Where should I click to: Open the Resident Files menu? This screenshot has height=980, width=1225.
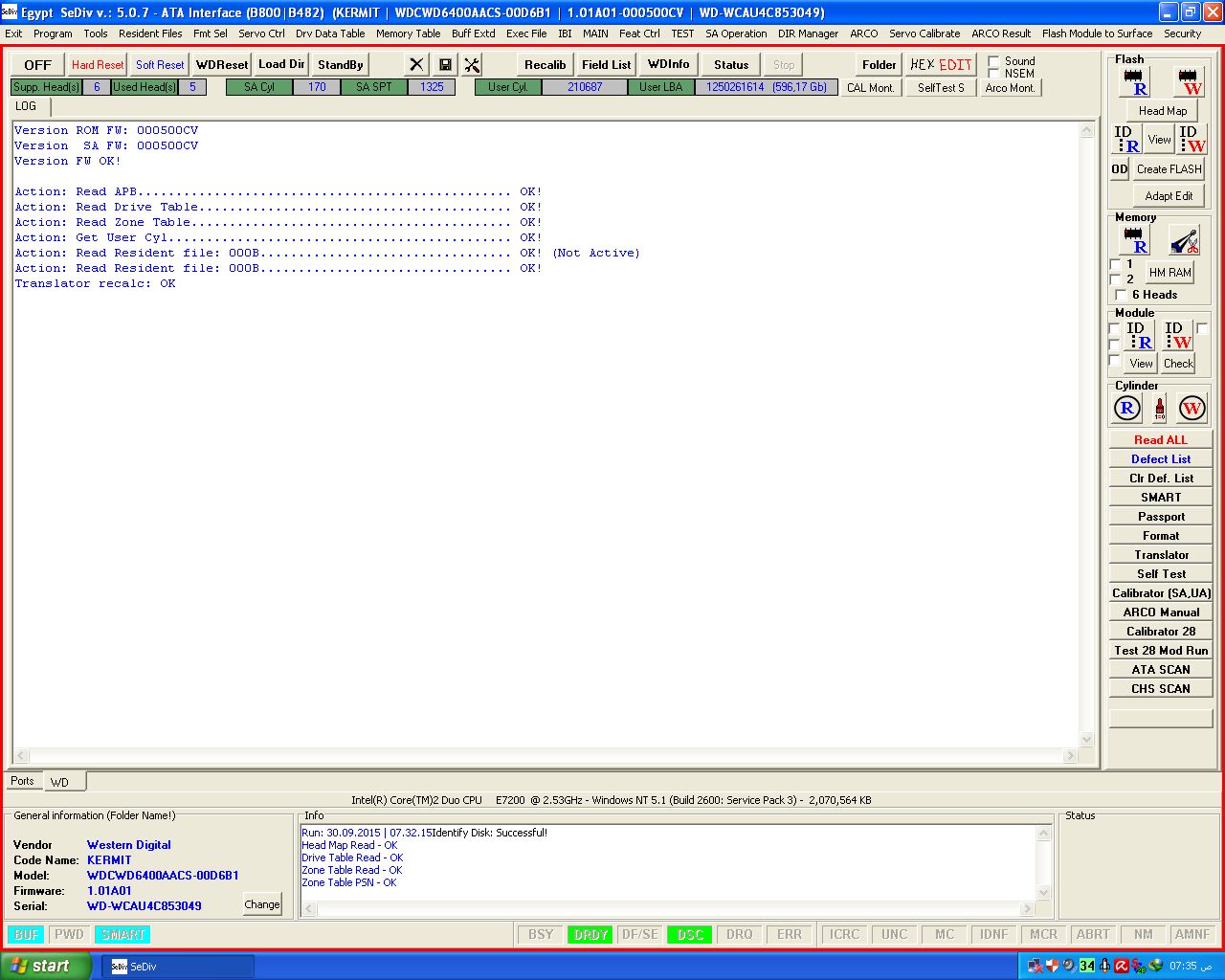[x=150, y=33]
